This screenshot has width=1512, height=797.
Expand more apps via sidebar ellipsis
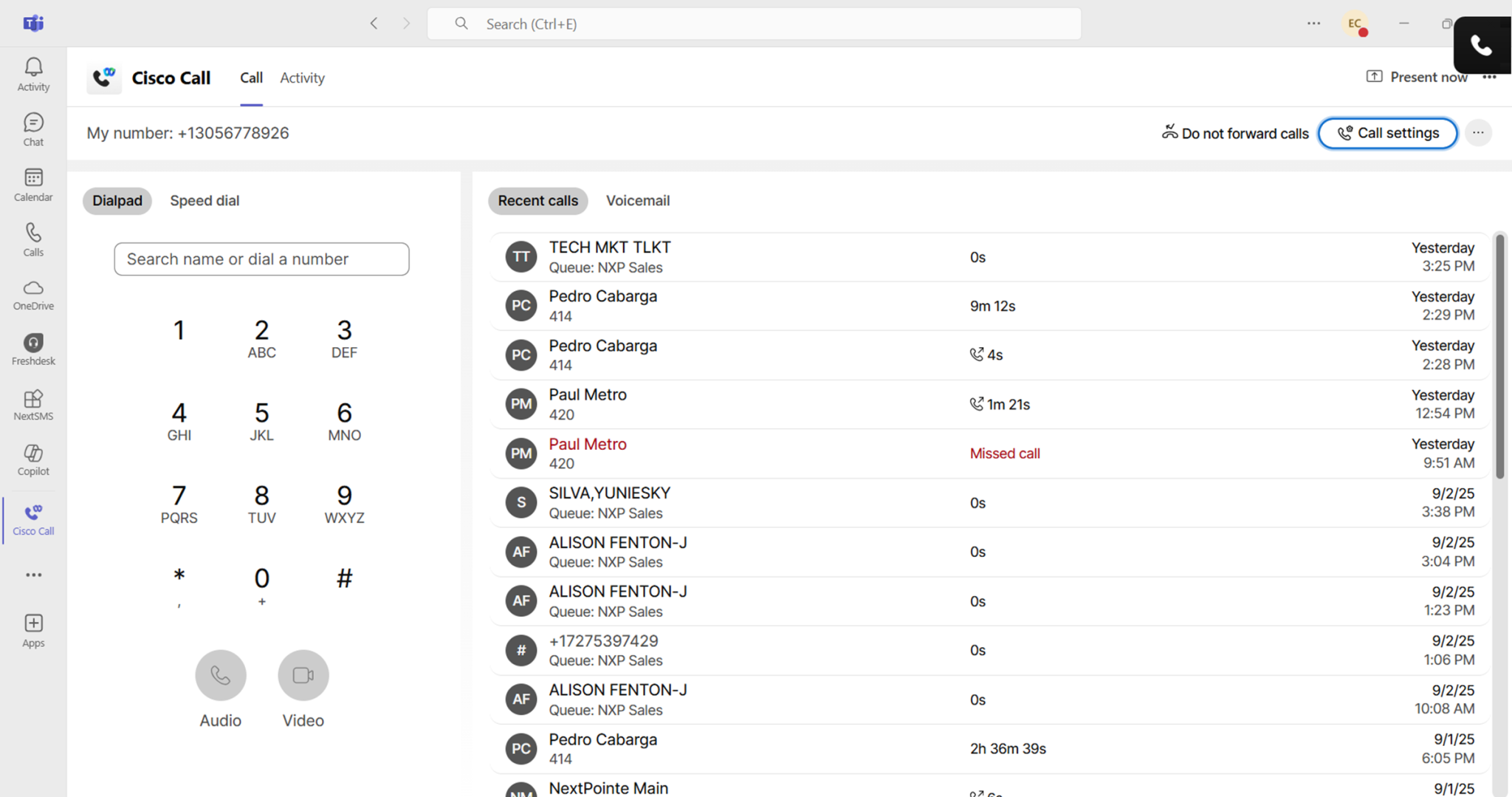[33, 575]
